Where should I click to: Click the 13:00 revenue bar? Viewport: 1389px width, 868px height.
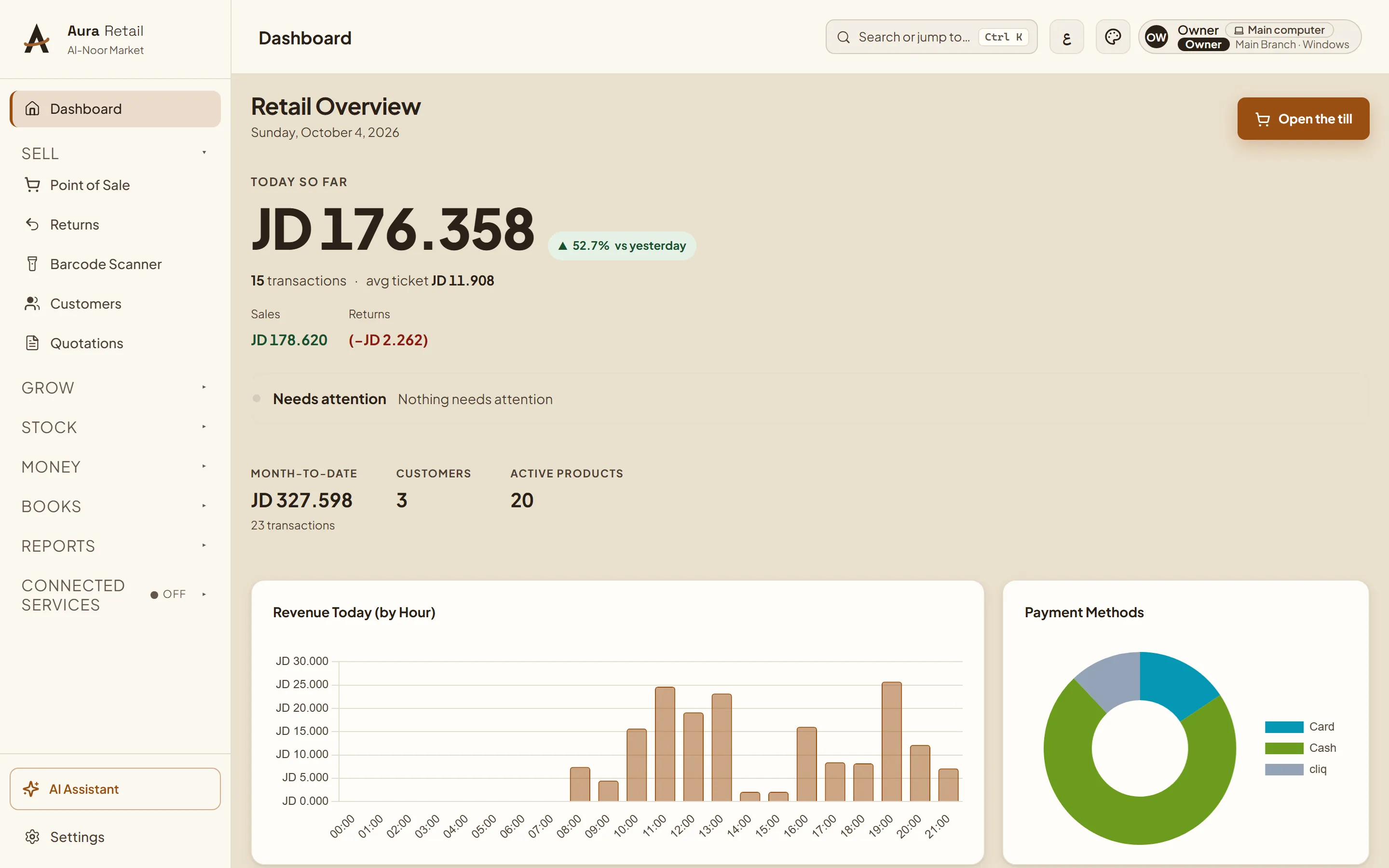pos(722,747)
